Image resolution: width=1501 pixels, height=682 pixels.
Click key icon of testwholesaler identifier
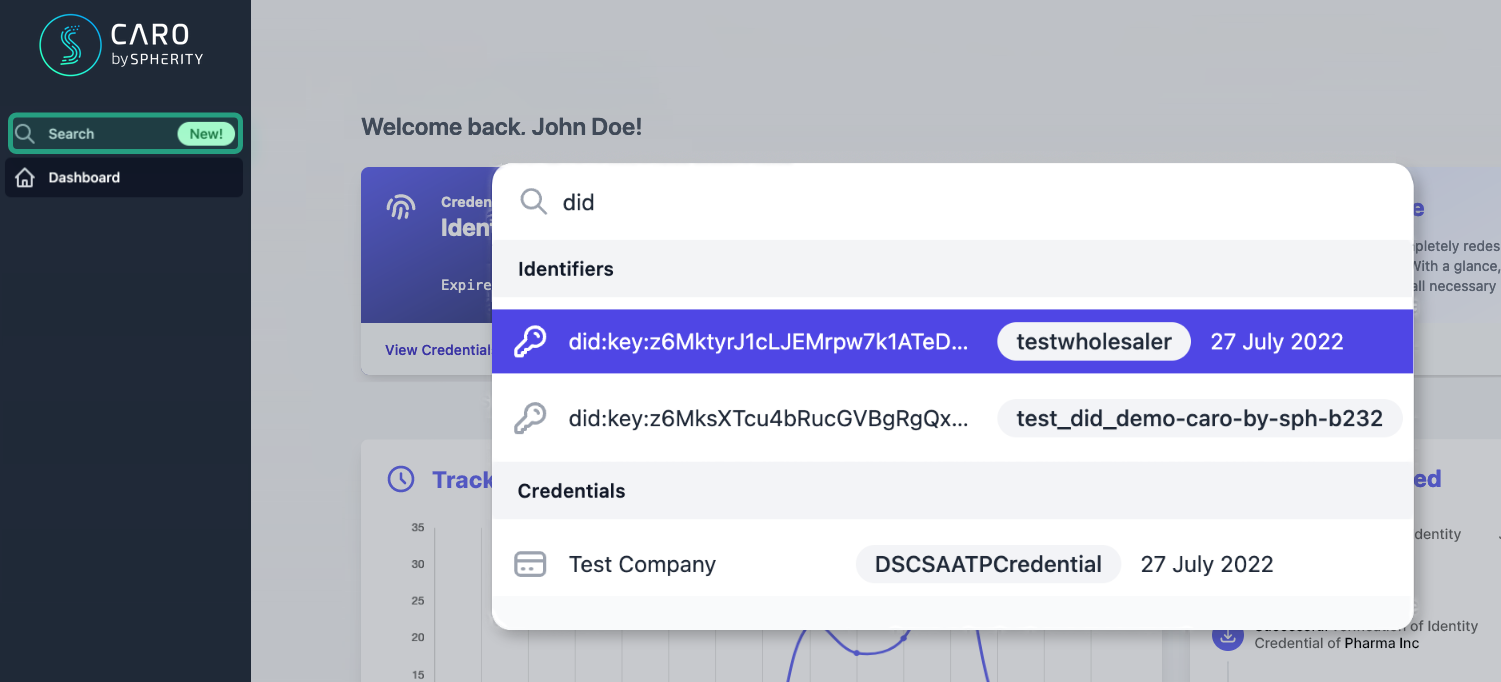(x=530, y=342)
